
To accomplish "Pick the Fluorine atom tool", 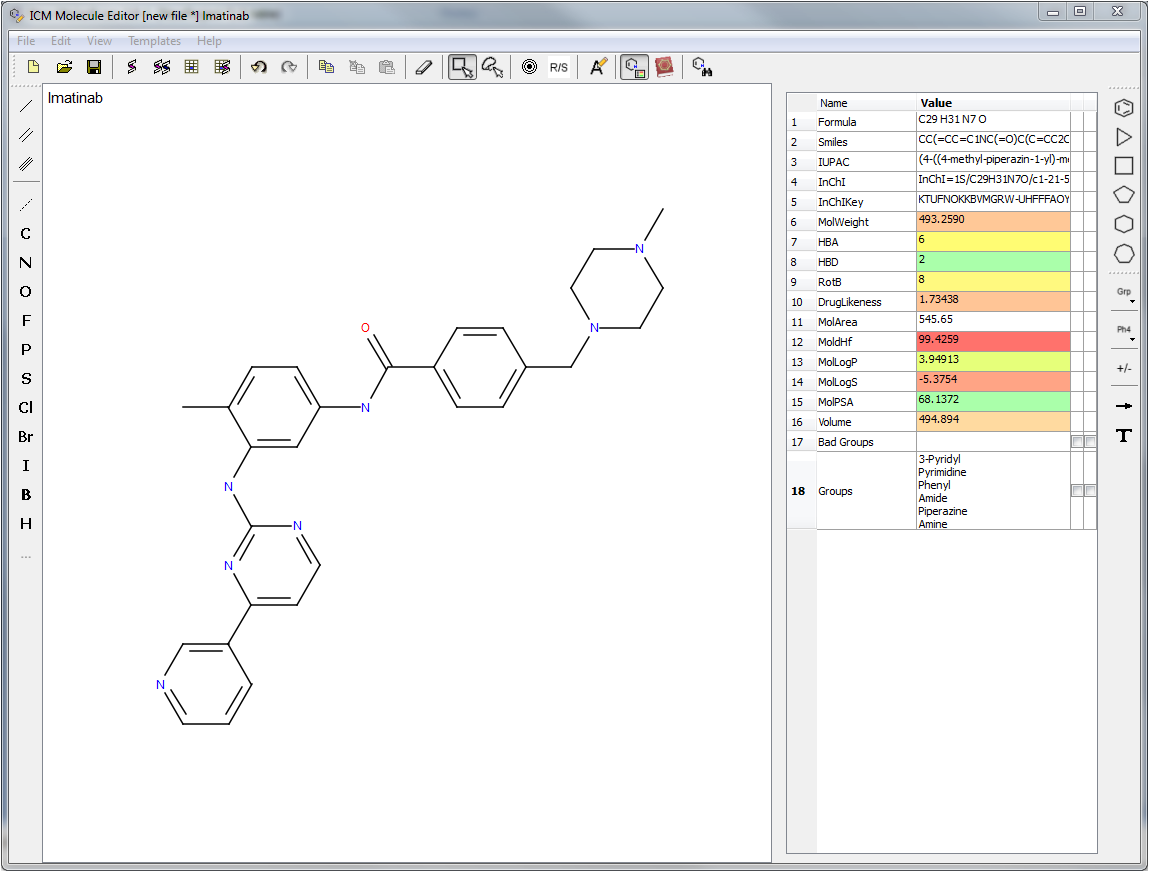I will click(26, 320).
